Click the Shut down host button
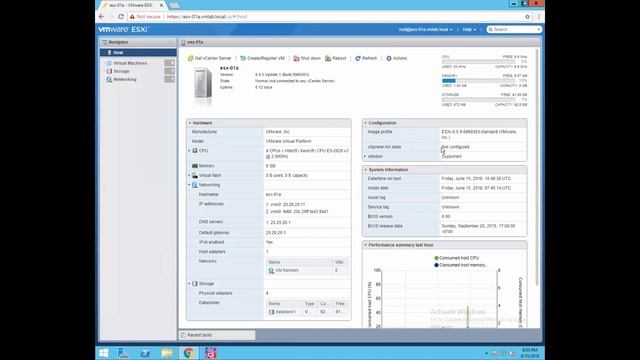Screen dimensions: 640x360 point(307,58)
